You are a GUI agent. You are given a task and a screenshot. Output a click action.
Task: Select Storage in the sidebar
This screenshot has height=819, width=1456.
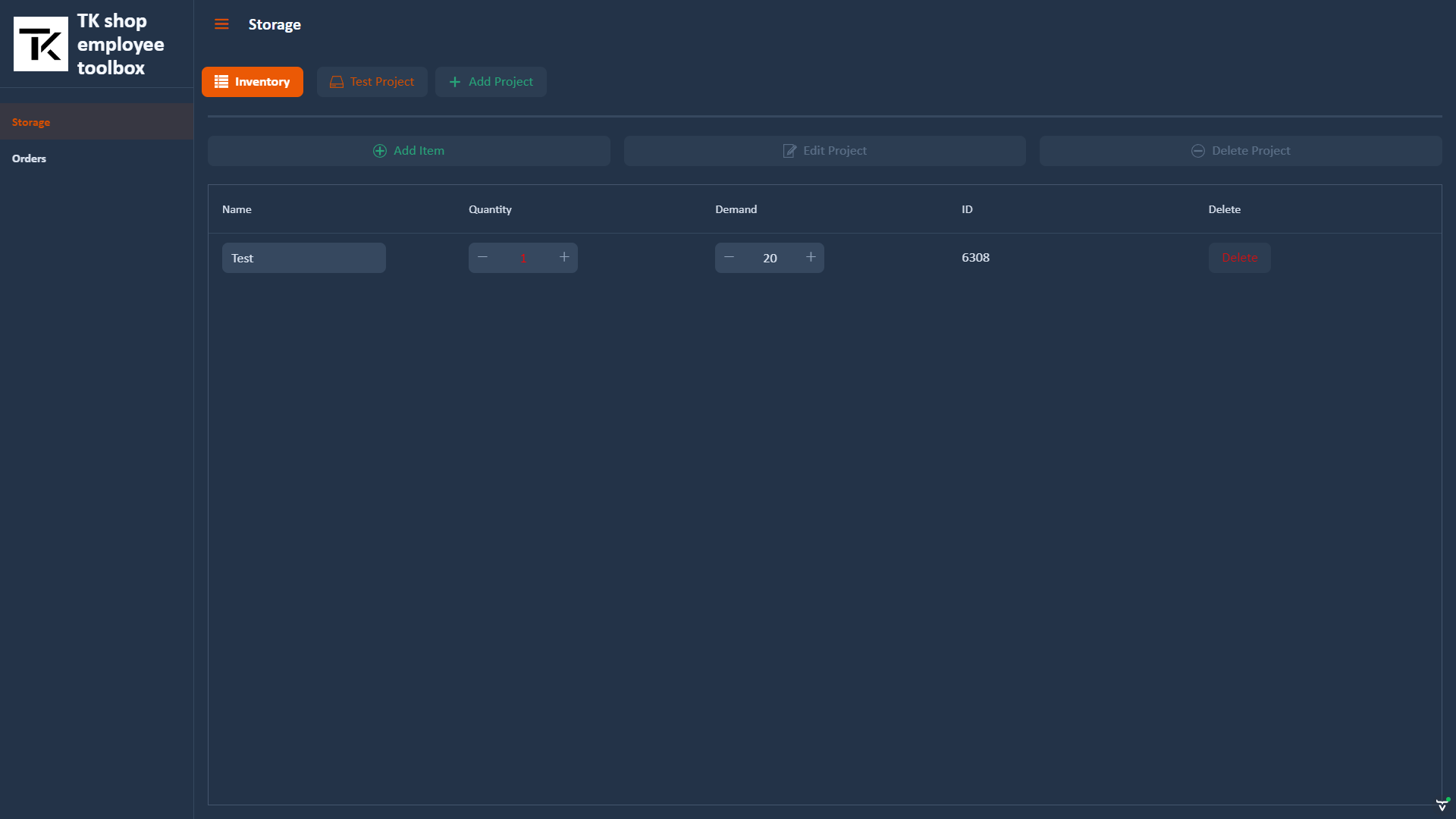coord(31,121)
